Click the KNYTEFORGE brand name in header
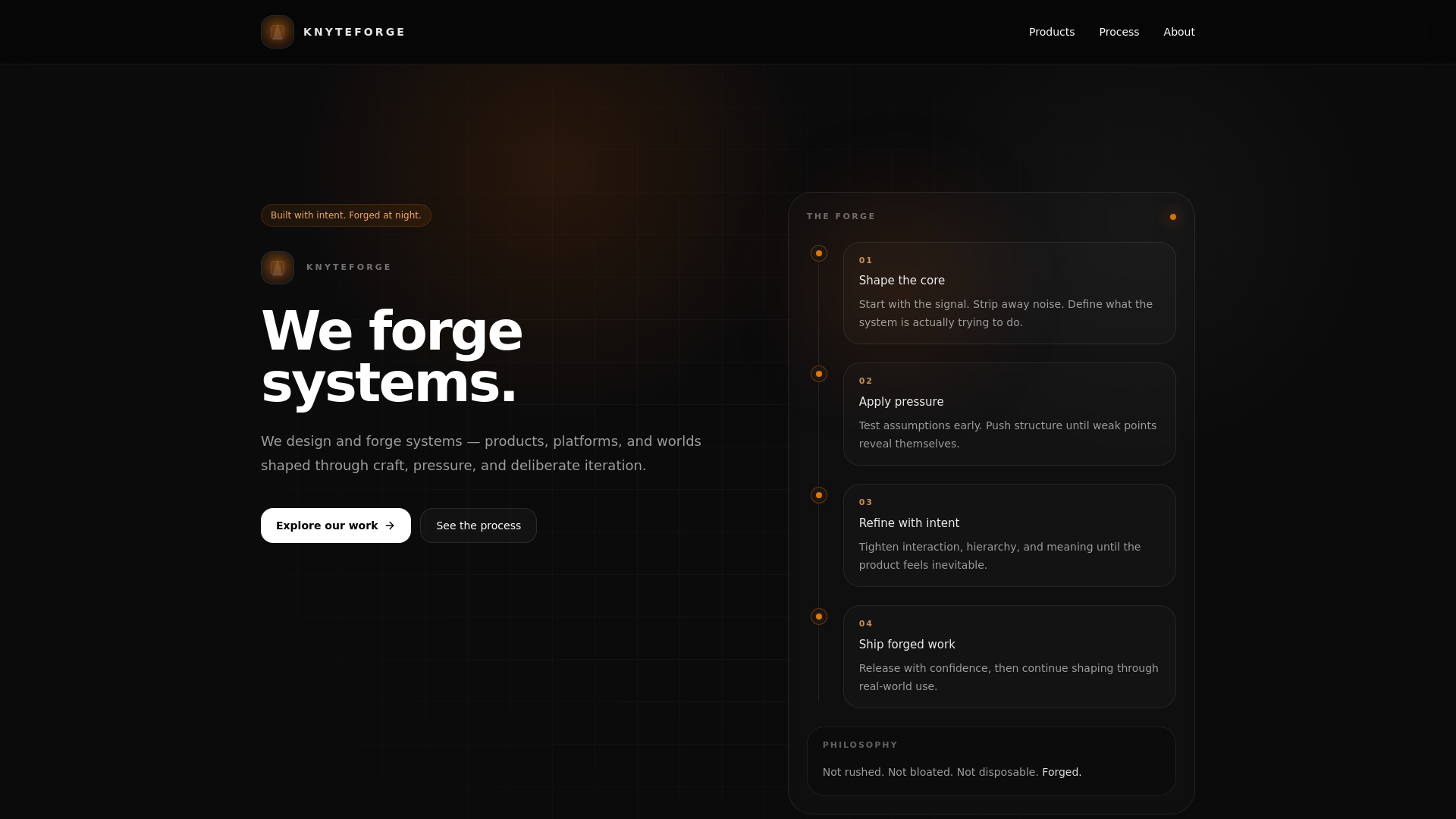The width and height of the screenshot is (1456, 819). pyautogui.click(x=354, y=32)
